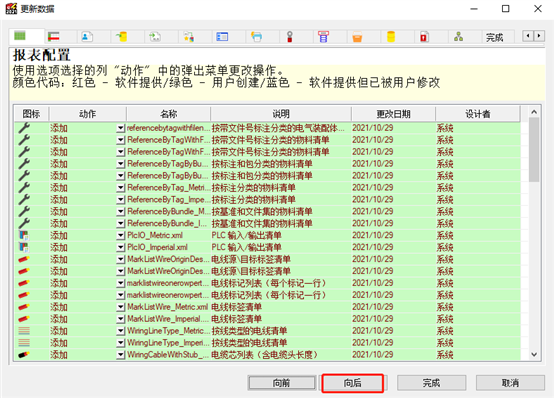Sort by the 图标 column header

click(31, 114)
